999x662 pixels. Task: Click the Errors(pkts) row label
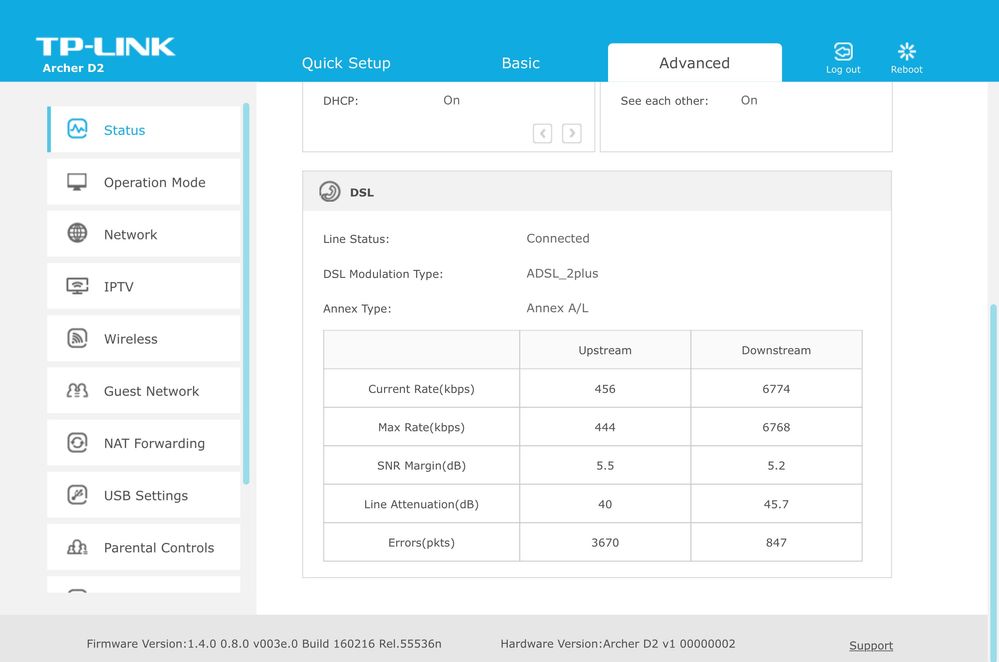point(421,542)
